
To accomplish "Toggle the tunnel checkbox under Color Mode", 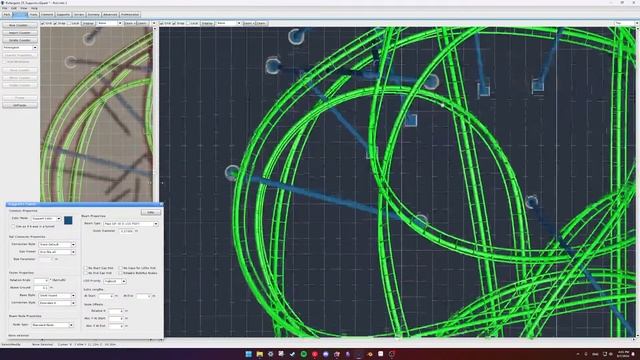I will [13, 226].
